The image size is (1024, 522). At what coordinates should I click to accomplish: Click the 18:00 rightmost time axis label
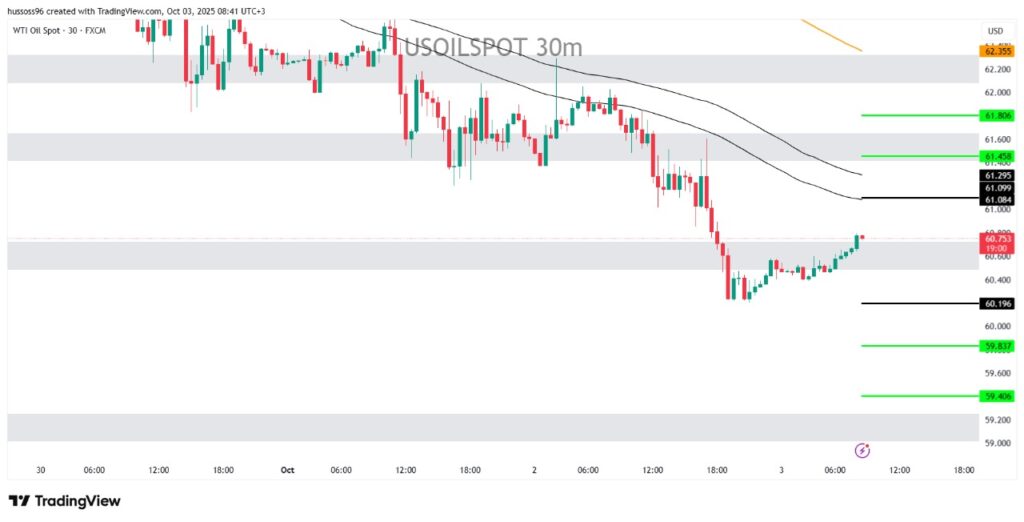[x=964, y=469]
